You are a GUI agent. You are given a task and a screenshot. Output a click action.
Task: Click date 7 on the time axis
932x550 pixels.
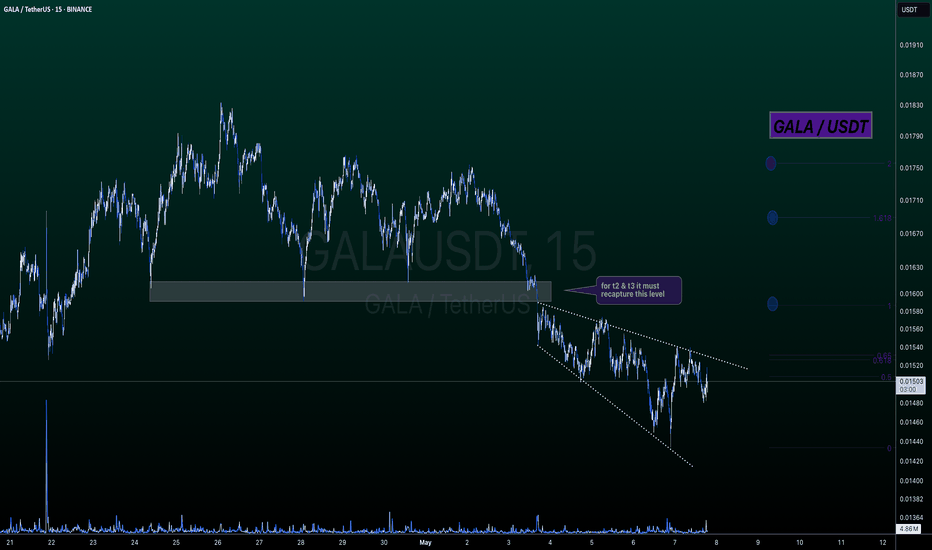675,542
